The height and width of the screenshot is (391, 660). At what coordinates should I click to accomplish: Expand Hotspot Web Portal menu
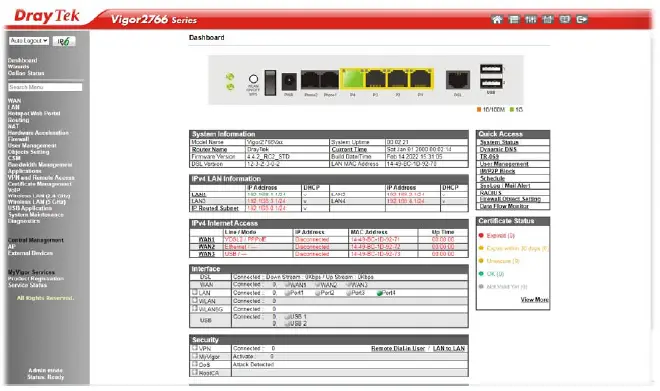[34, 114]
